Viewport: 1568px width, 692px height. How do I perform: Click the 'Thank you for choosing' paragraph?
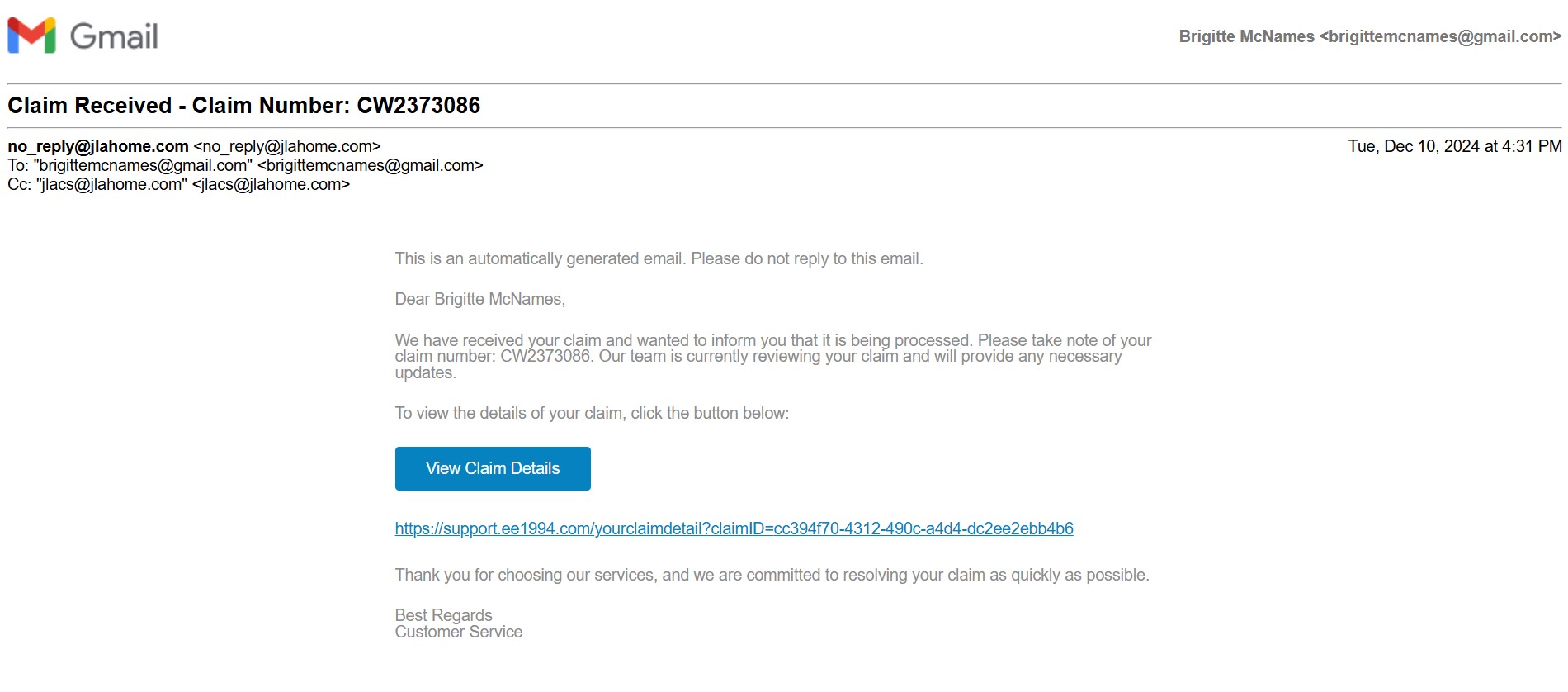click(772, 575)
